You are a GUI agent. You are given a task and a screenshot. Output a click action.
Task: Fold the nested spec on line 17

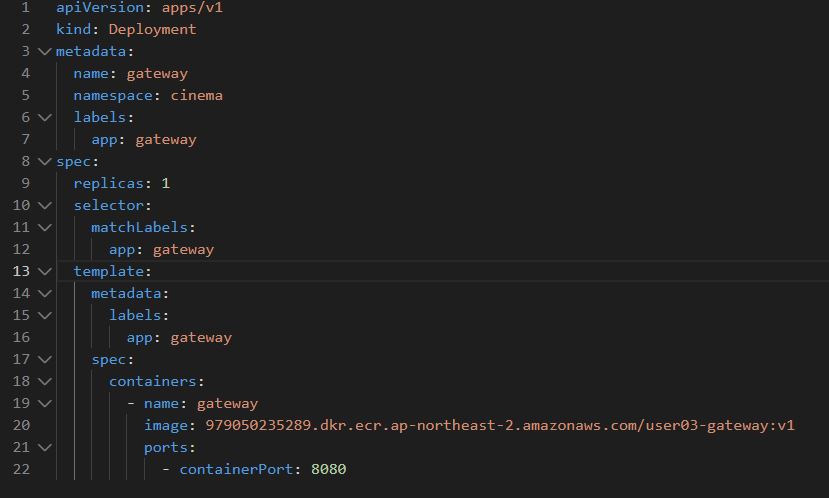coord(45,359)
